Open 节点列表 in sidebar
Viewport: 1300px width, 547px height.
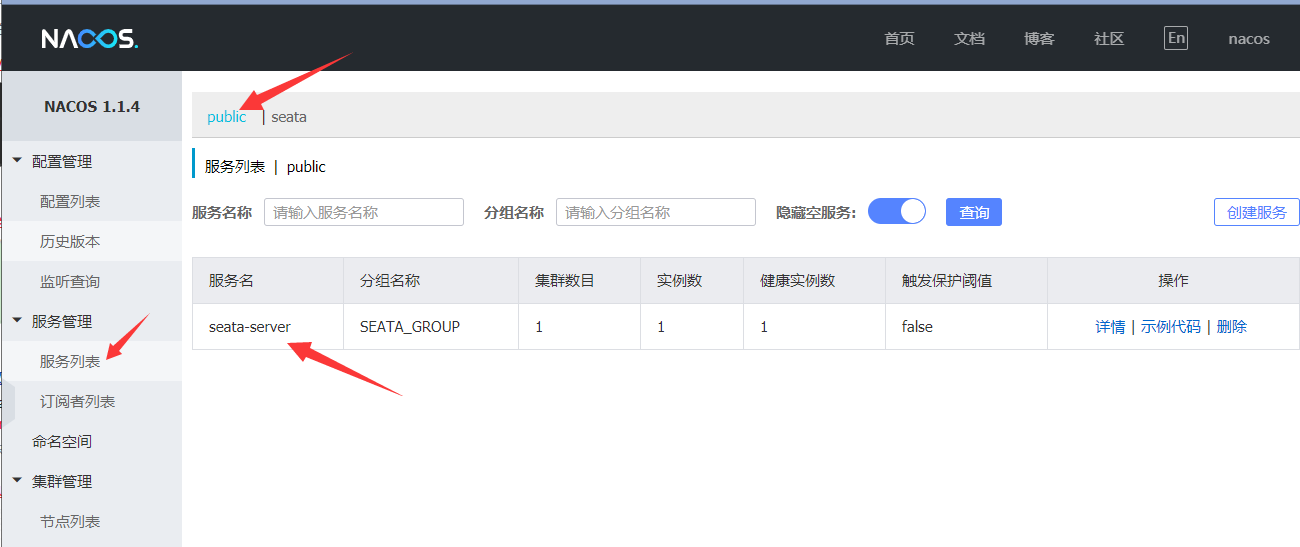[70, 521]
